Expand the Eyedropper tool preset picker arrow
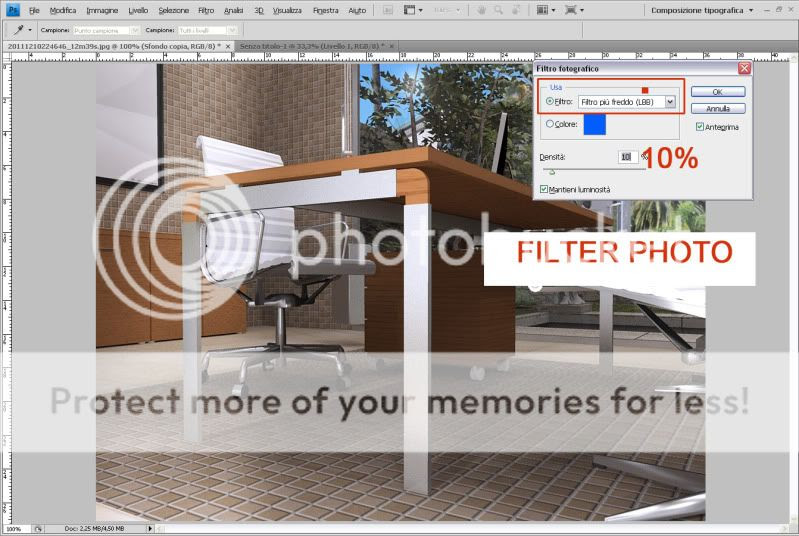Image resolution: width=799 pixels, height=536 pixels. pyautogui.click(x=30, y=31)
